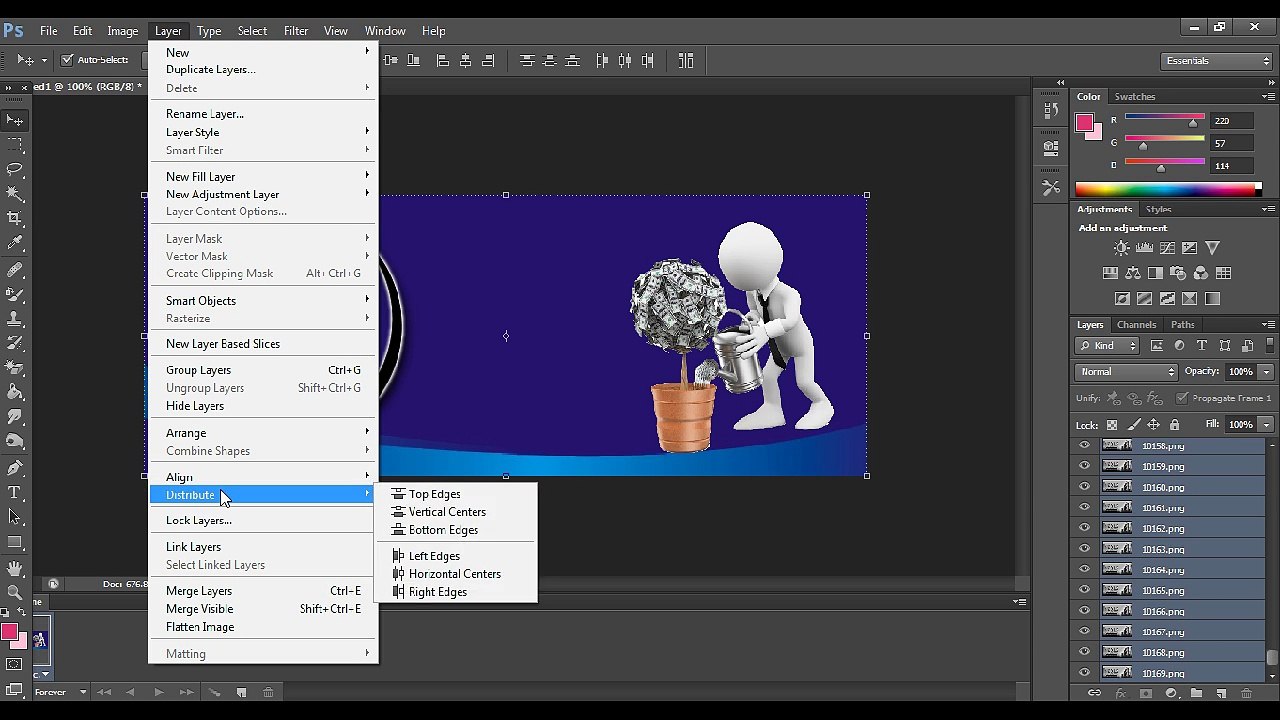
Task: Toggle Propagate Frame 1 checkbox
Action: (x=1183, y=398)
